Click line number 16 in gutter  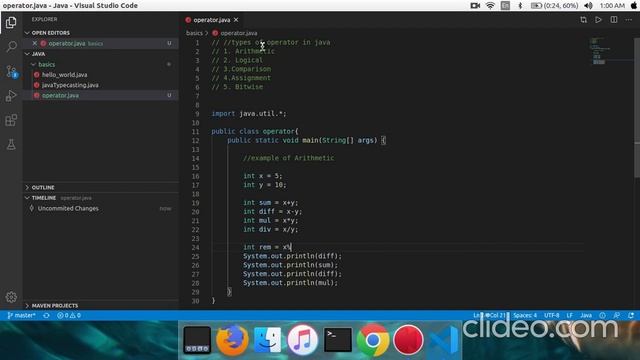click(x=196, y=176)
